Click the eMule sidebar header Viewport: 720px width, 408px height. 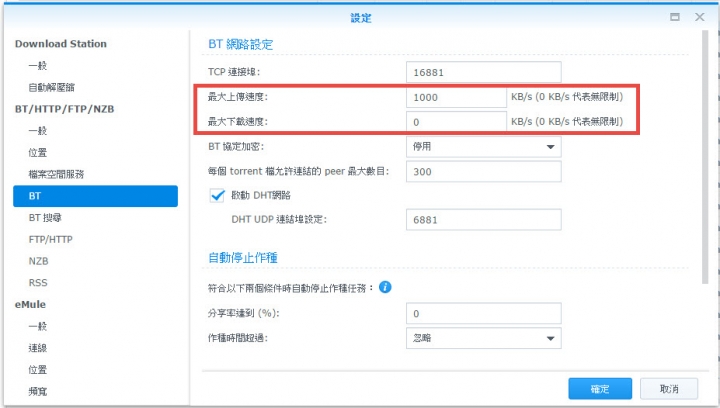tap(30, 304)
